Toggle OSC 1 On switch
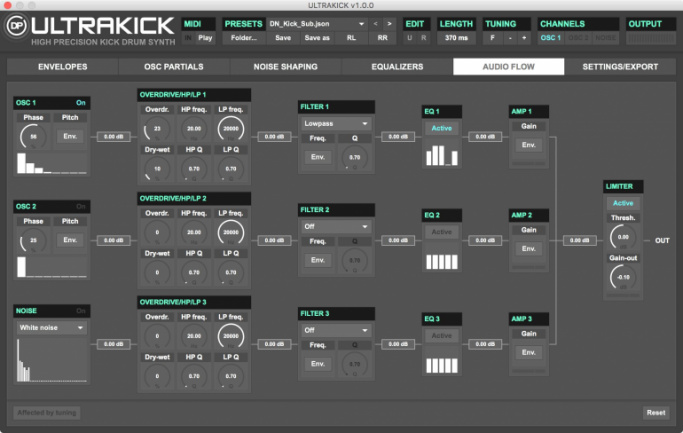683x433 pixels. (x=80, y=102)
